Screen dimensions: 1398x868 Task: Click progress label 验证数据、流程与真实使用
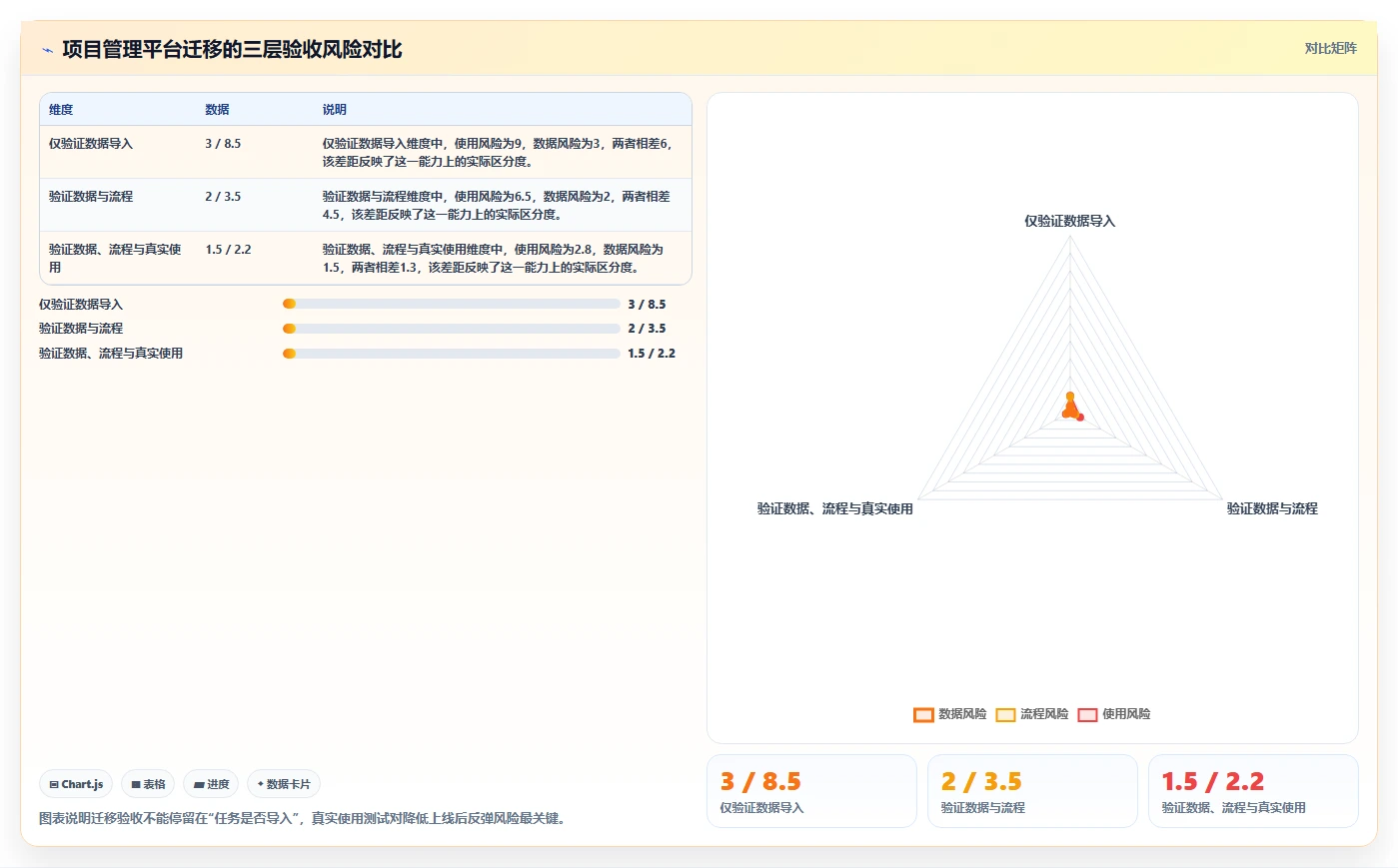click(x=111, y=354)
